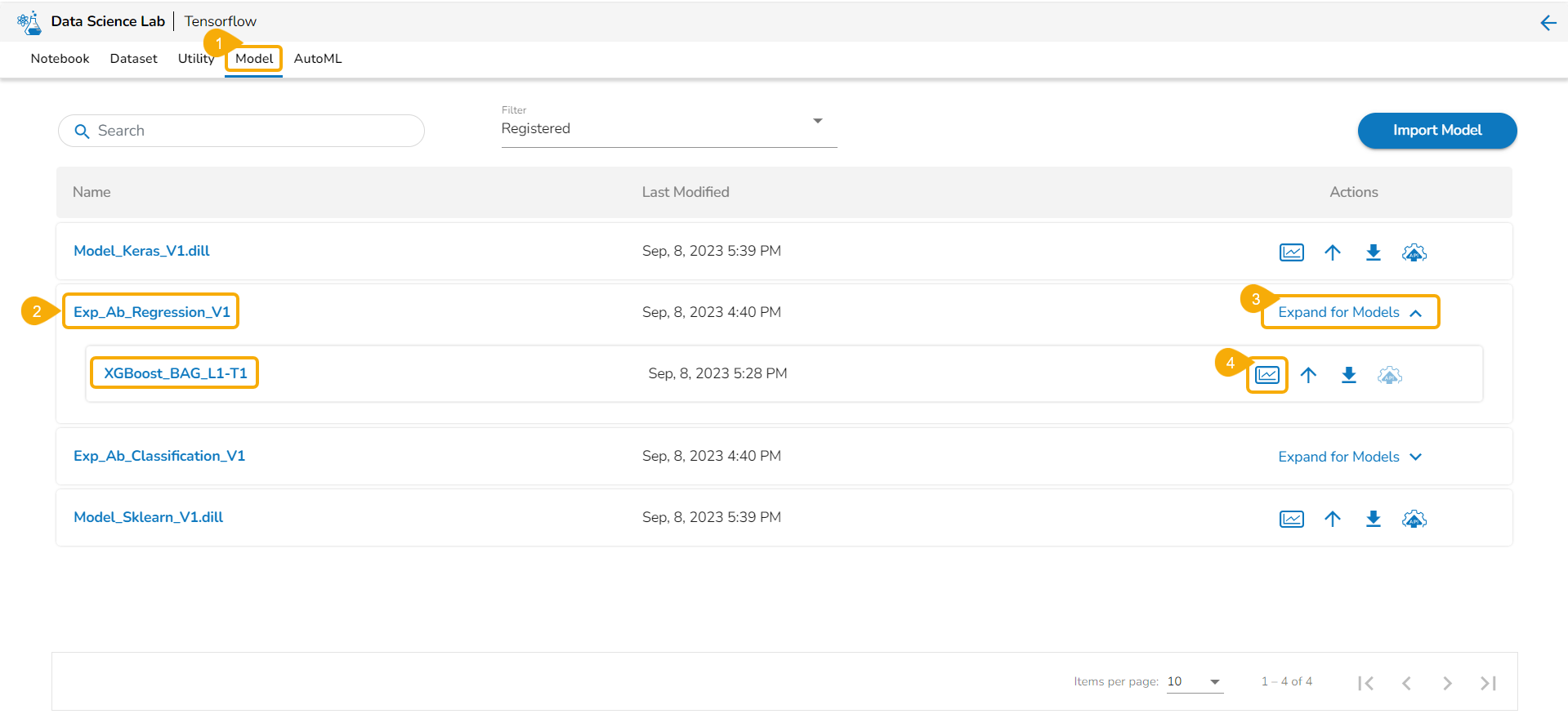Image resolution: width=1568 pixels, height=714 pixels.
Task: Open the Model_Sklearn_V1.dill link
Action: [148, 517]
